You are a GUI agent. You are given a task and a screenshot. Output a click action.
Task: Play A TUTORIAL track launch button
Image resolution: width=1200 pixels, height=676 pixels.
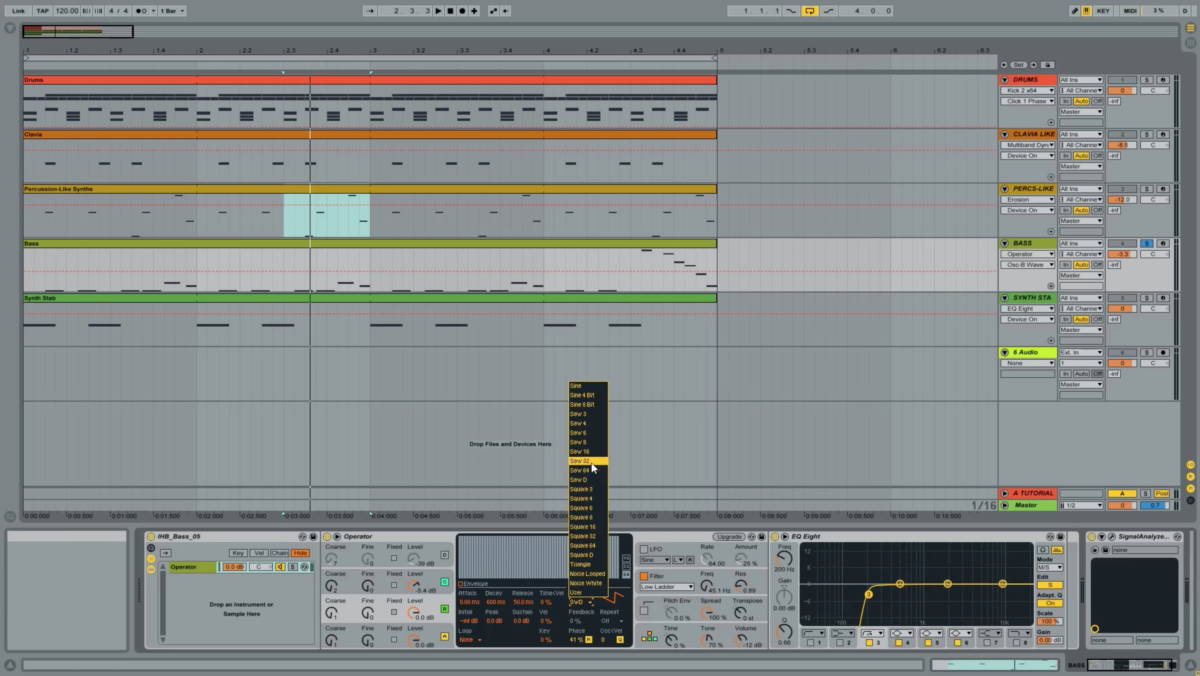coord(1004,493)
